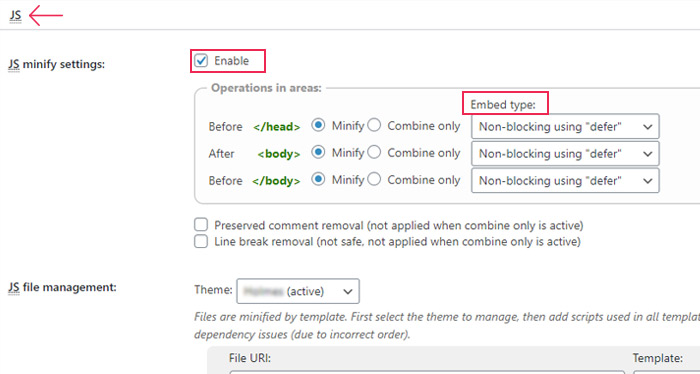Select Minify for After <body> area

pyautogui.click(x=318, y=153)
